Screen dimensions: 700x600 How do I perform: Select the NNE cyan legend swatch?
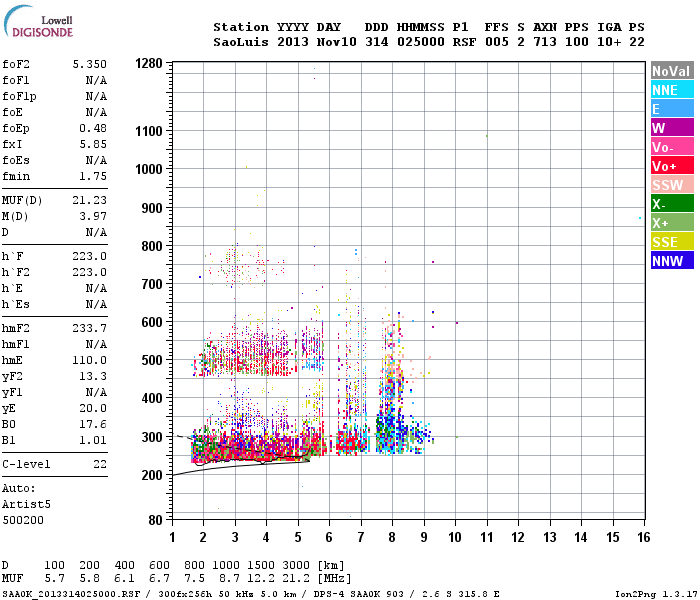[672, 90]
